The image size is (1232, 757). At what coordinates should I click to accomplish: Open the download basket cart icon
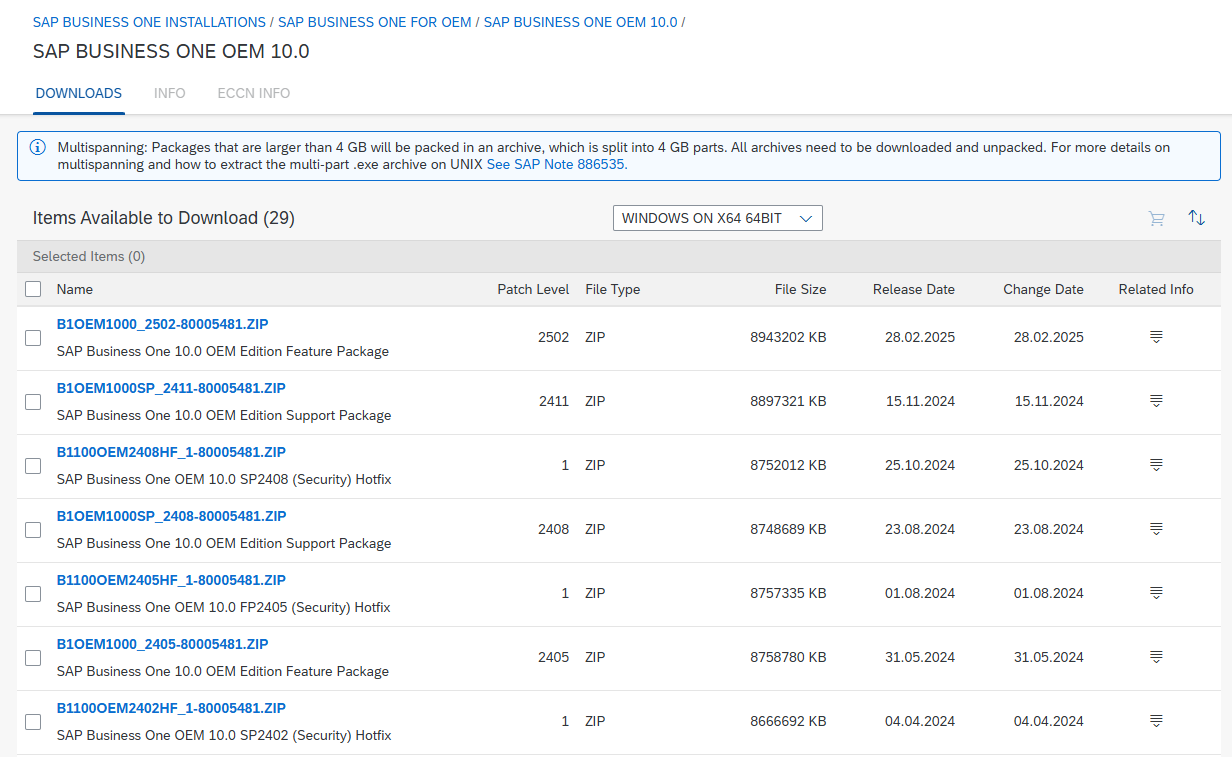[1157, 218]
